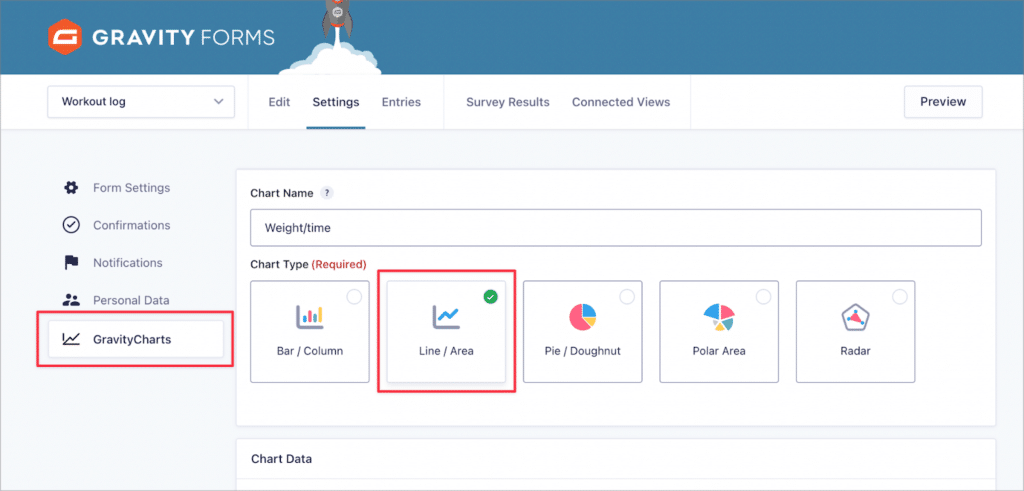This screenshot has height=491, width=1024.
Task: Open the Survey Results tab
Action: (507, 102)
